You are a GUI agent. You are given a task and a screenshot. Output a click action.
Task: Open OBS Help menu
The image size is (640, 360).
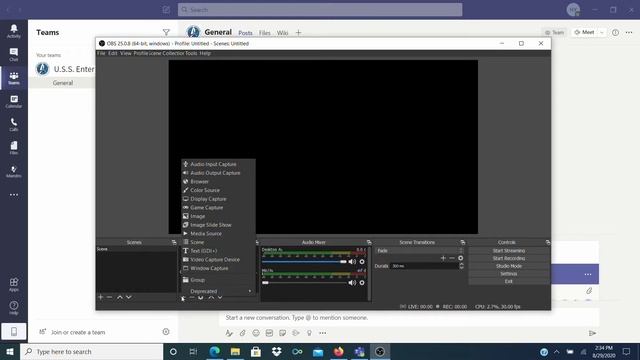coord(205,53)
